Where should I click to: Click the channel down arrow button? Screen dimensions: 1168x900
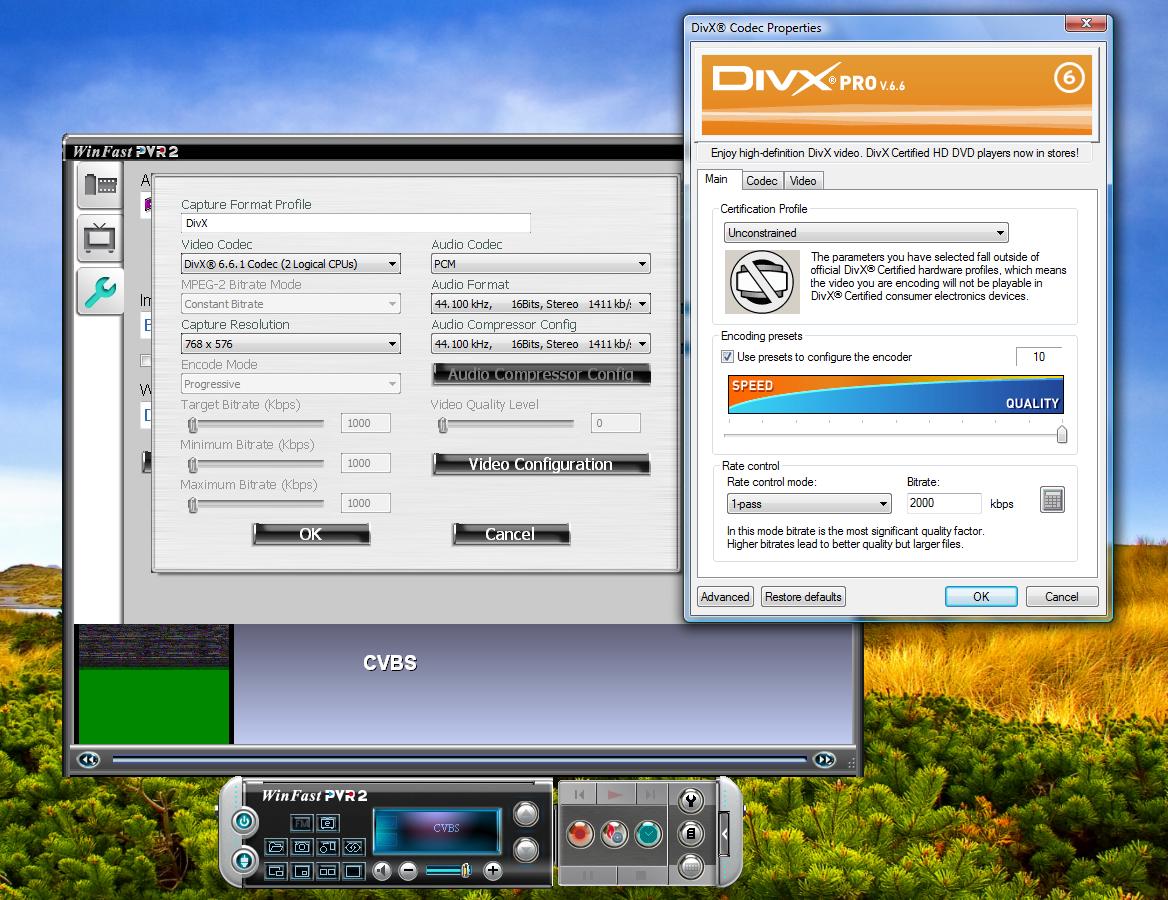click(x=526, y=849)
